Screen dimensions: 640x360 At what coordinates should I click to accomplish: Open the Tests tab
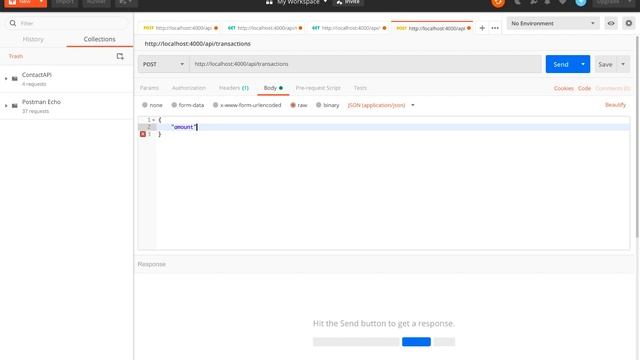tap(360, 88)
